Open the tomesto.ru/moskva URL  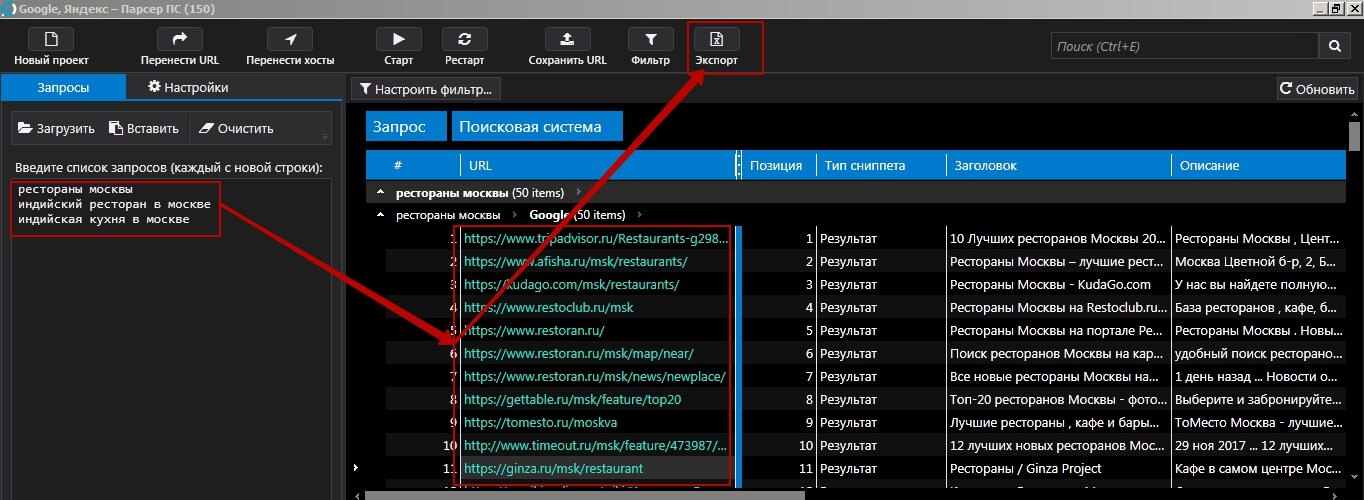541,423
